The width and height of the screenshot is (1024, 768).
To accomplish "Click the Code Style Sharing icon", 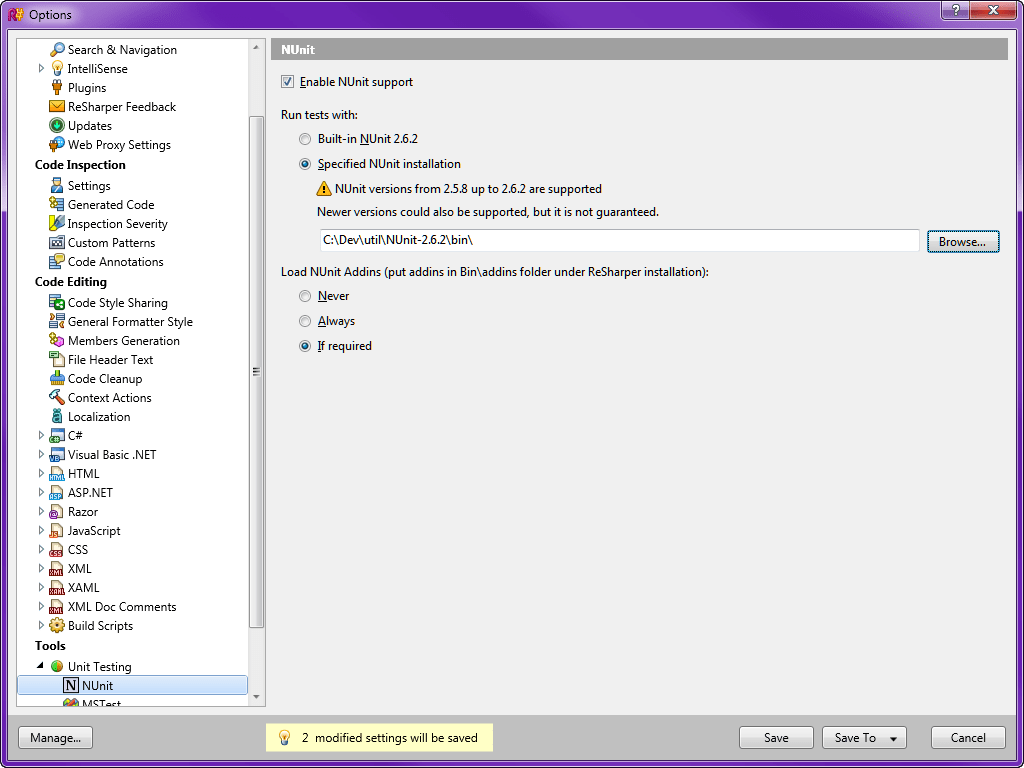I will tap(57, 302).
